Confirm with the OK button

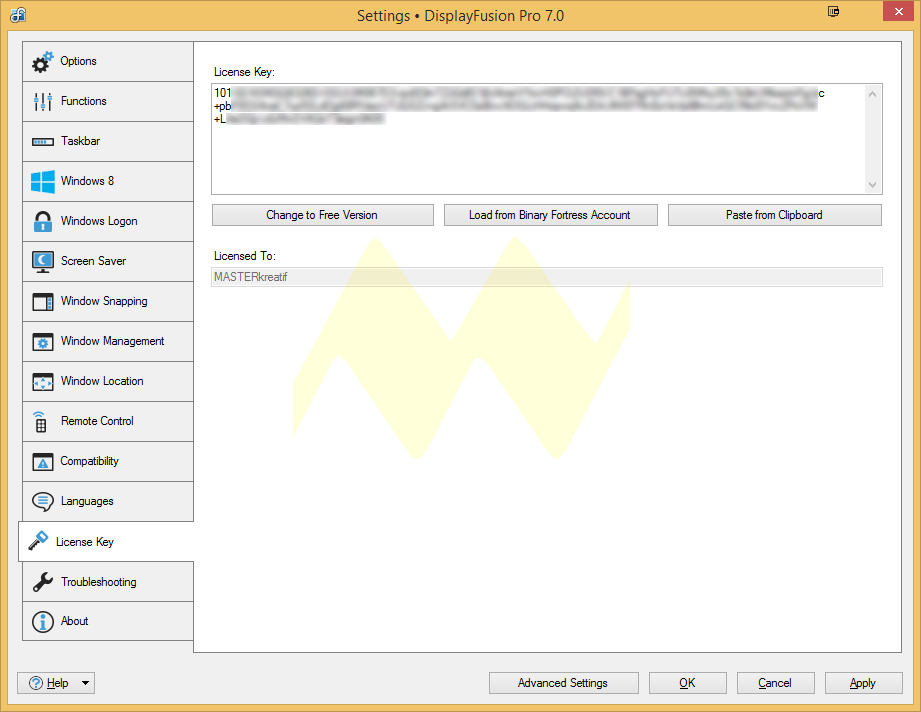click(687, 683)
